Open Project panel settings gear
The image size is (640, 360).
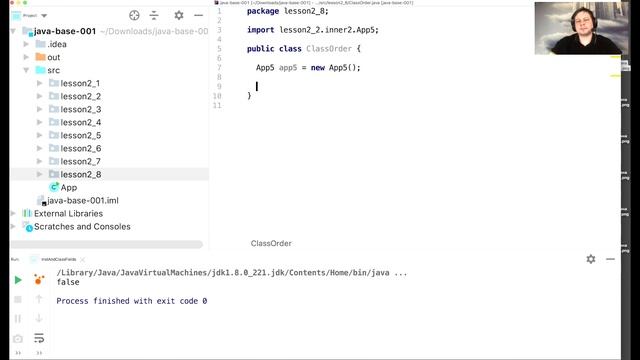point(179,16)
